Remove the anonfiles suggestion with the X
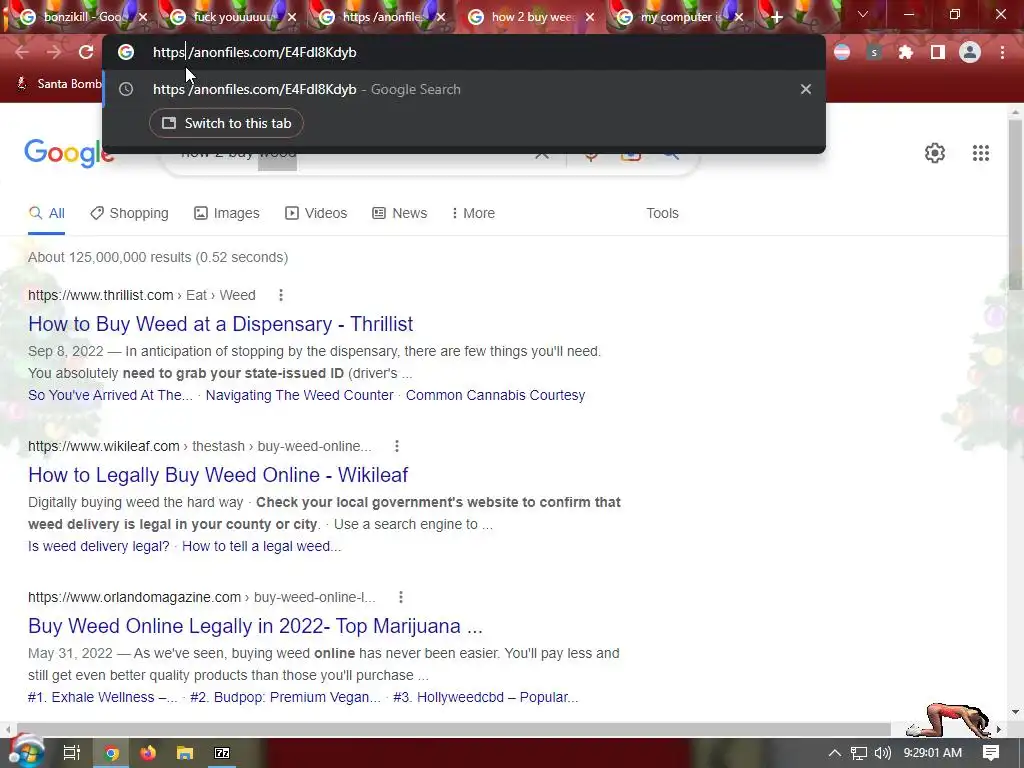 [x=806, y=89]
